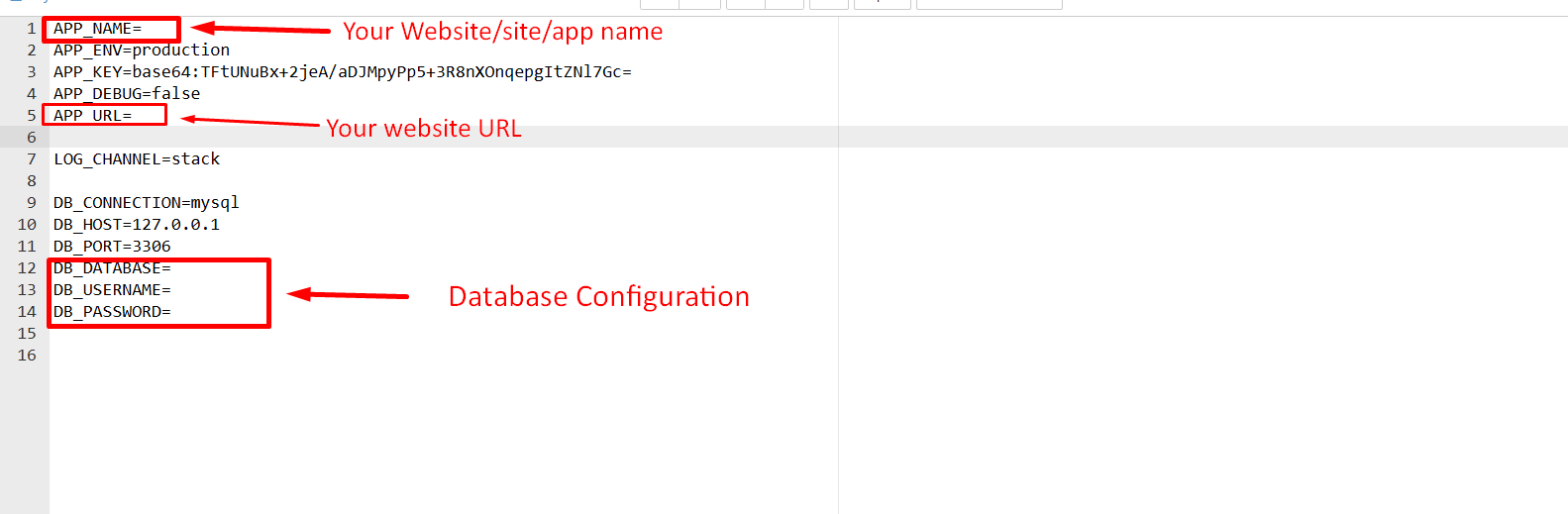
Task: Click the "Database Configuration" red annotation text
Action: (x=598, y=297)
